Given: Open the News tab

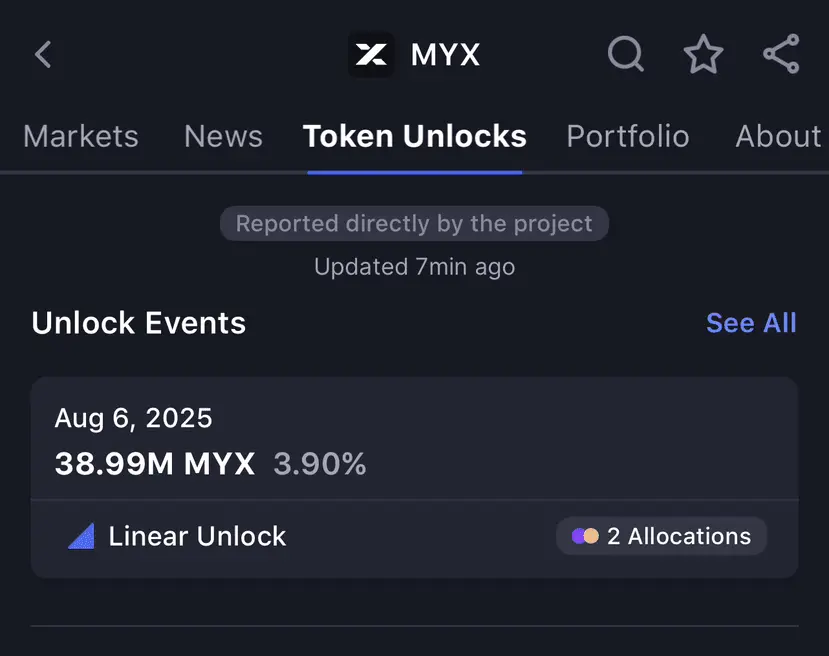Looking at the screenshot, I should pyautogui.click(x=223, y=136).
